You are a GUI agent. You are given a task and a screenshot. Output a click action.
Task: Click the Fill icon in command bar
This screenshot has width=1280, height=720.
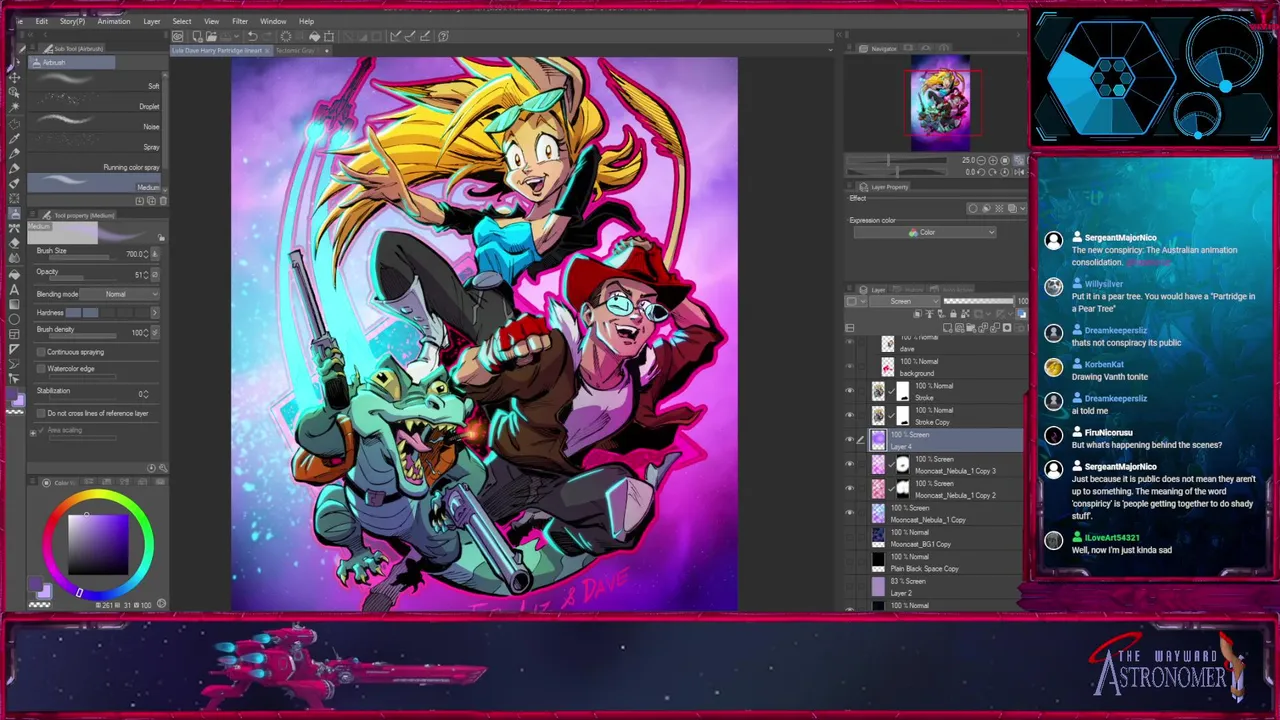coord(314,36)
